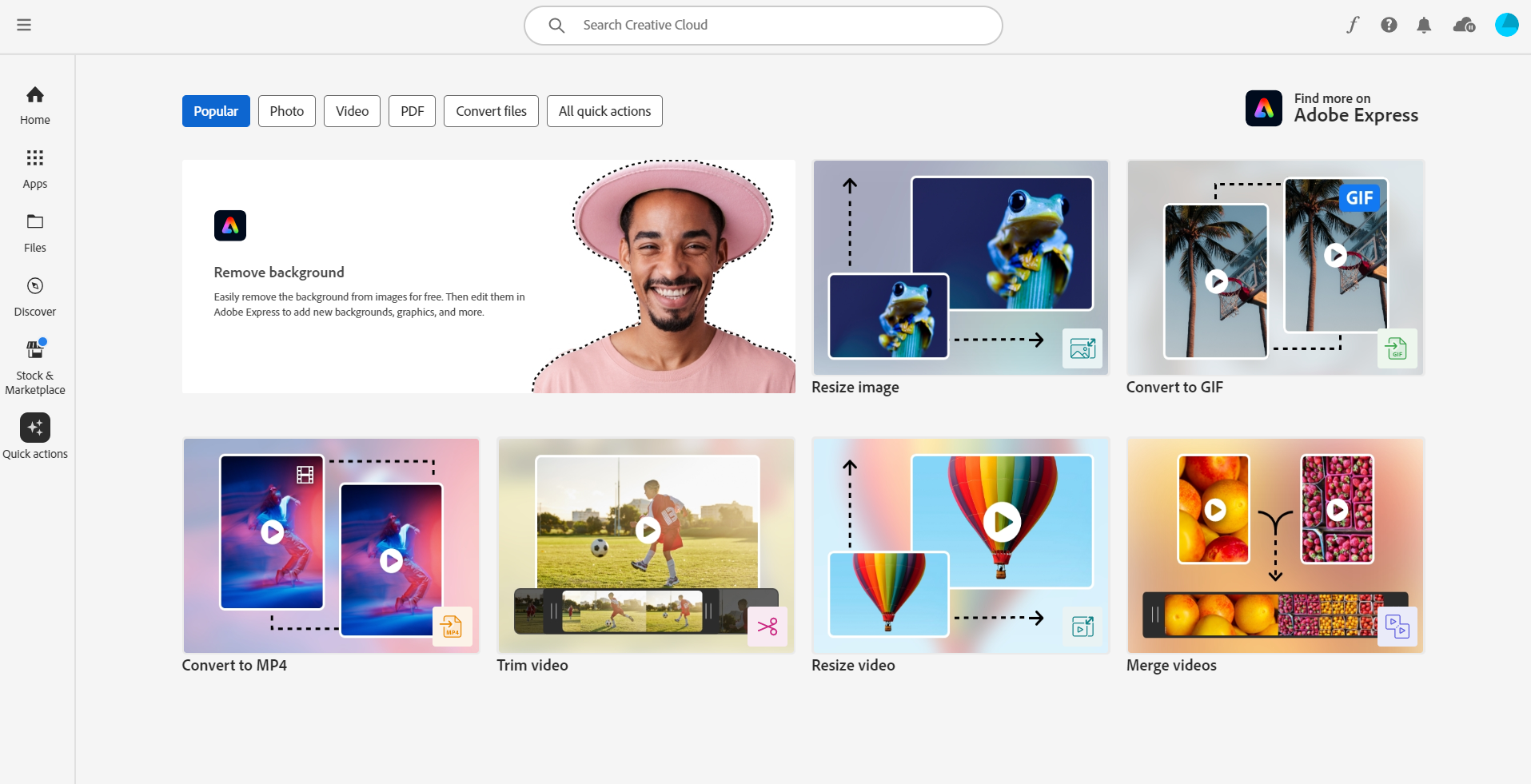1531x784 pixels.
Task: Click the soccer Trim video thumbnail
Action: coord(646,546)
